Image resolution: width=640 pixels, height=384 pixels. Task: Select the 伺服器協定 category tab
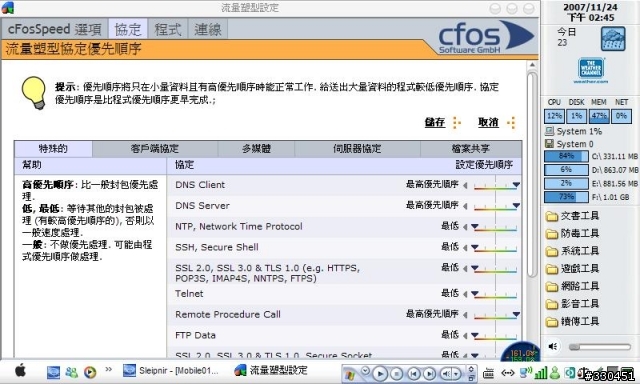[x=357, y=149]
